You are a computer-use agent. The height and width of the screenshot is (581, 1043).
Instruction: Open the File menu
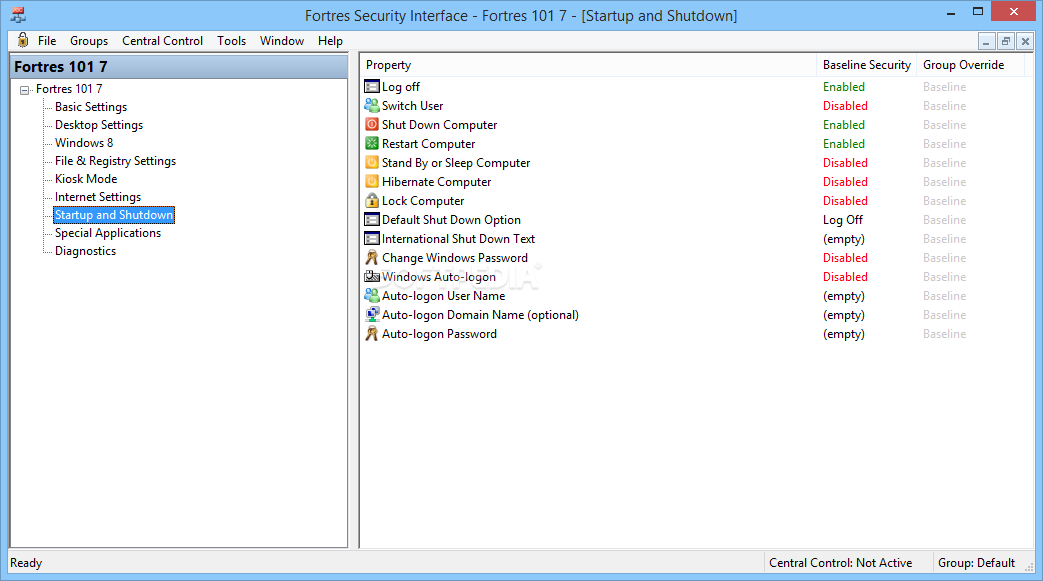[47, 41]
